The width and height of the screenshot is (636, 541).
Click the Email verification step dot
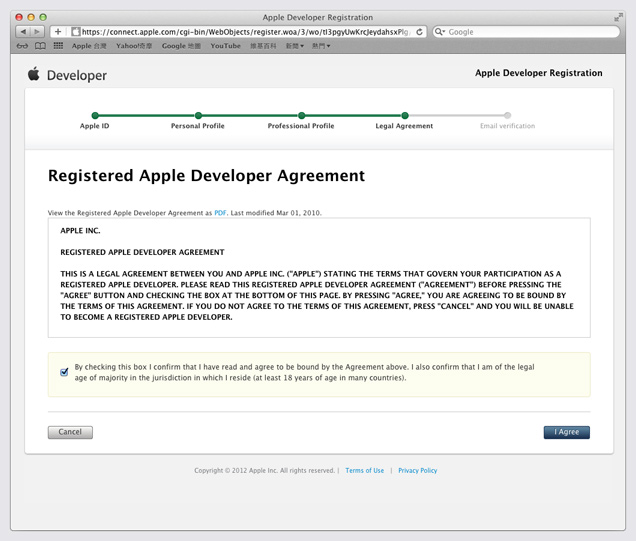pyautogui.click(x=507, y=115)
